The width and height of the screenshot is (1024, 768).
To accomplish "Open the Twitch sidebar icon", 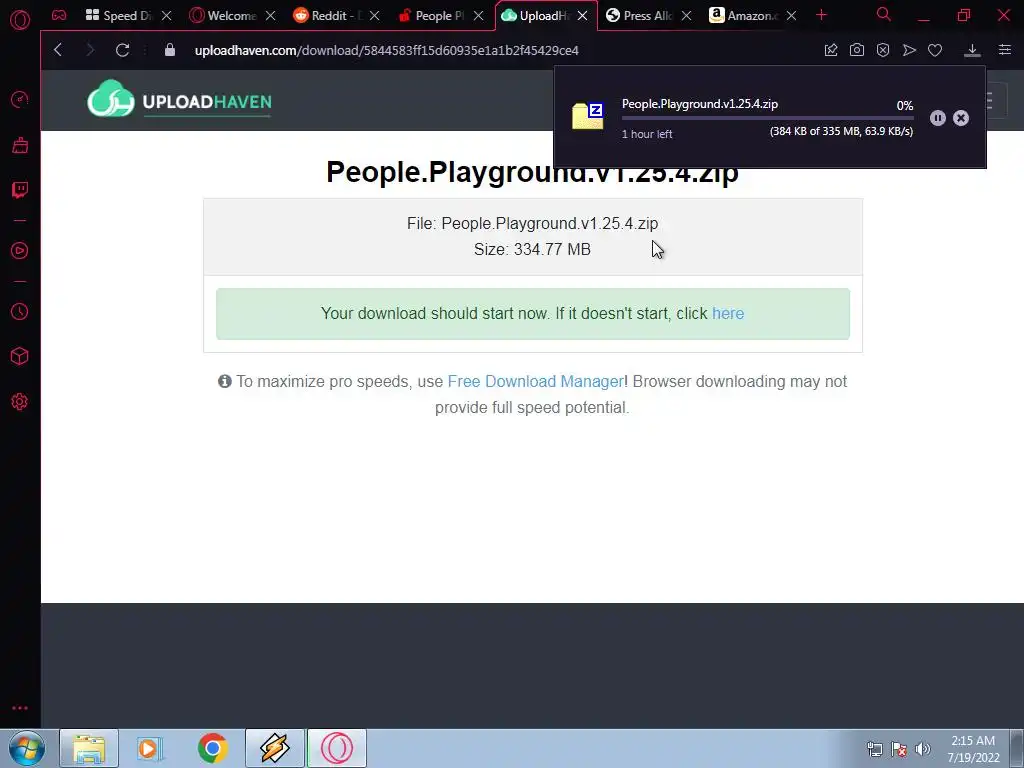I will click(x=20, y=190).
